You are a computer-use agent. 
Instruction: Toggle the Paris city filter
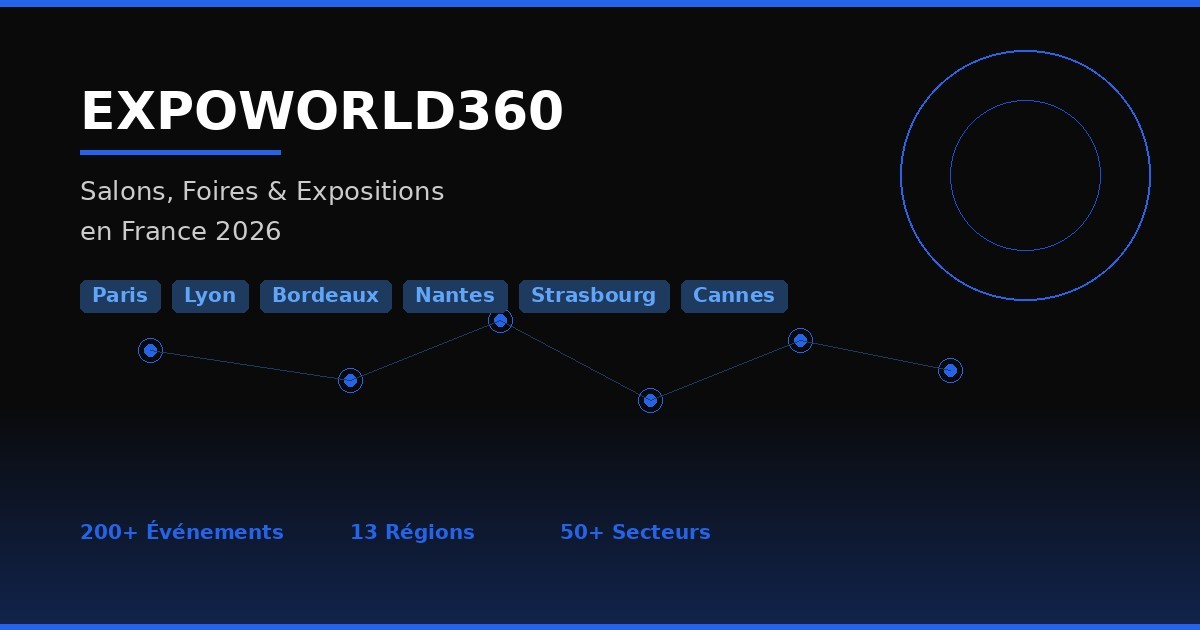tap(120, 296)
